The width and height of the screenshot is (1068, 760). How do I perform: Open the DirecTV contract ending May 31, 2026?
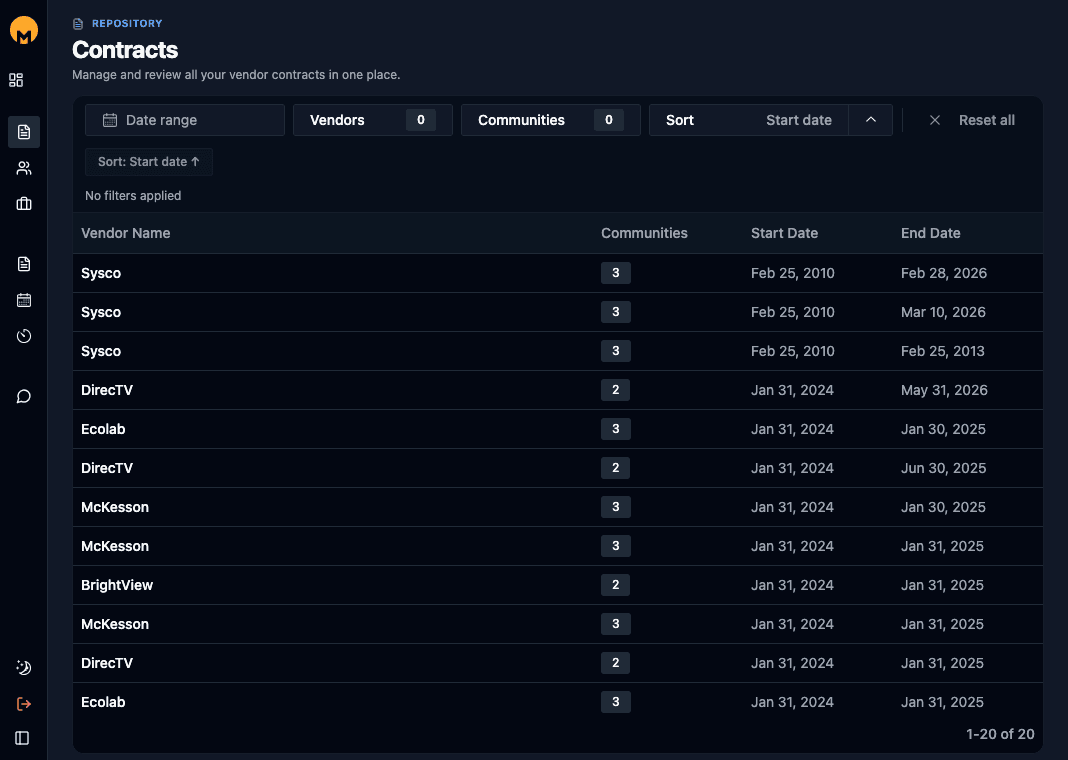pyautogui.click(x=558, y=390)
